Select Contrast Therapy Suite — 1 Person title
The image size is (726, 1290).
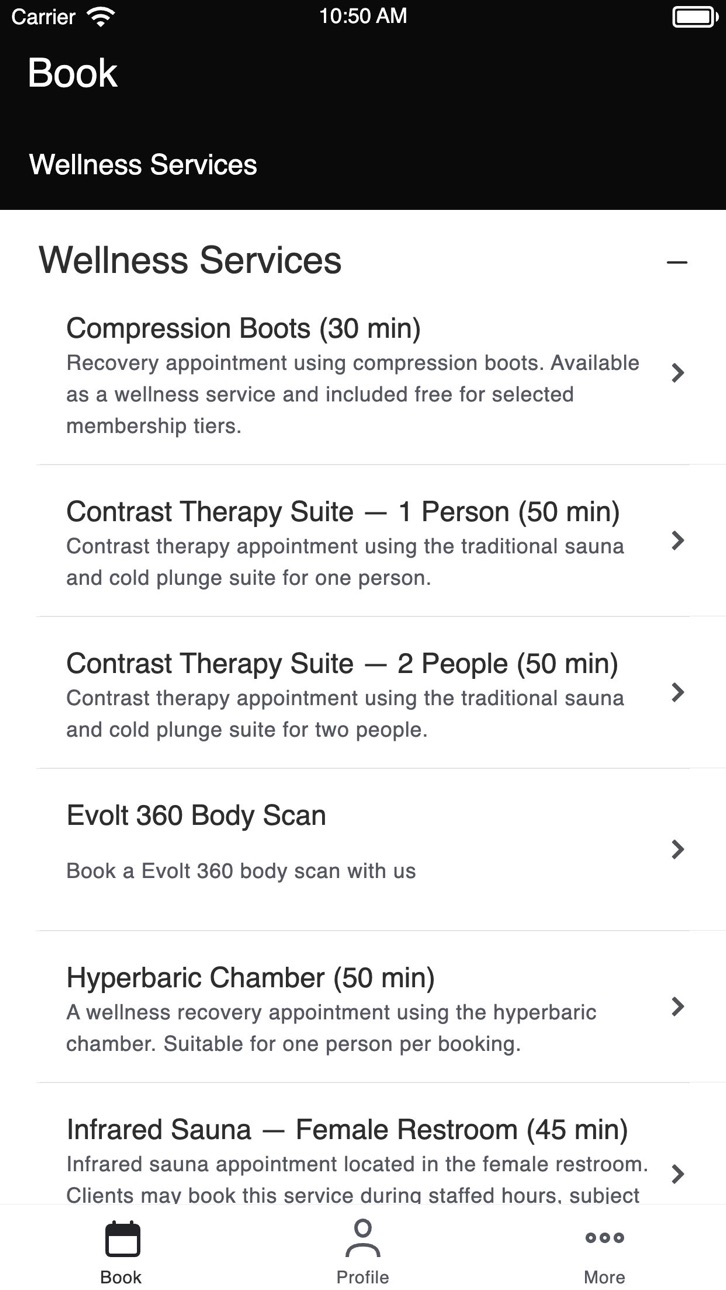point(343,512)
